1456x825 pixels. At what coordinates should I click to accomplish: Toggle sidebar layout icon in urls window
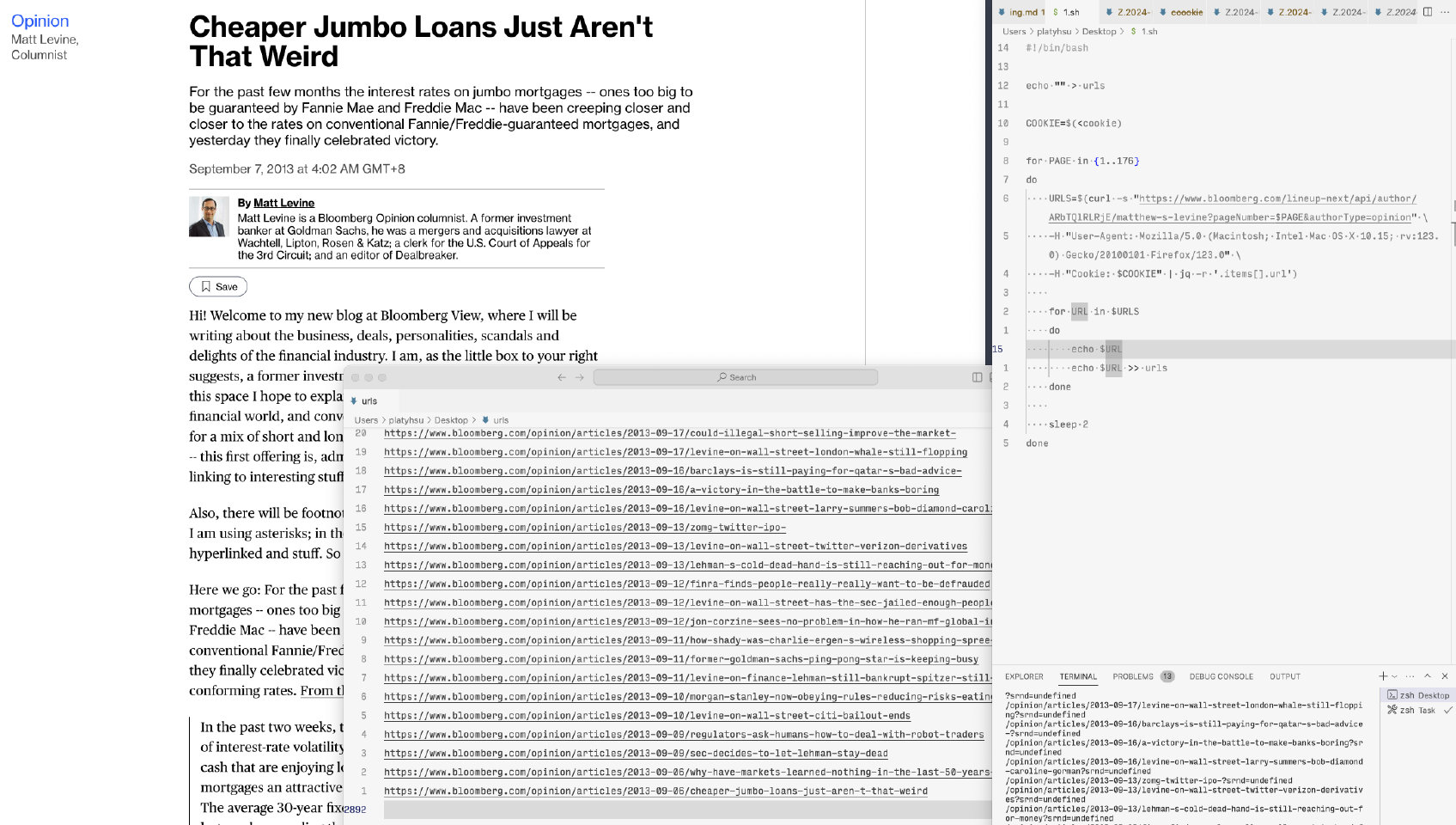pyautogui.click(x=977, y=377)
